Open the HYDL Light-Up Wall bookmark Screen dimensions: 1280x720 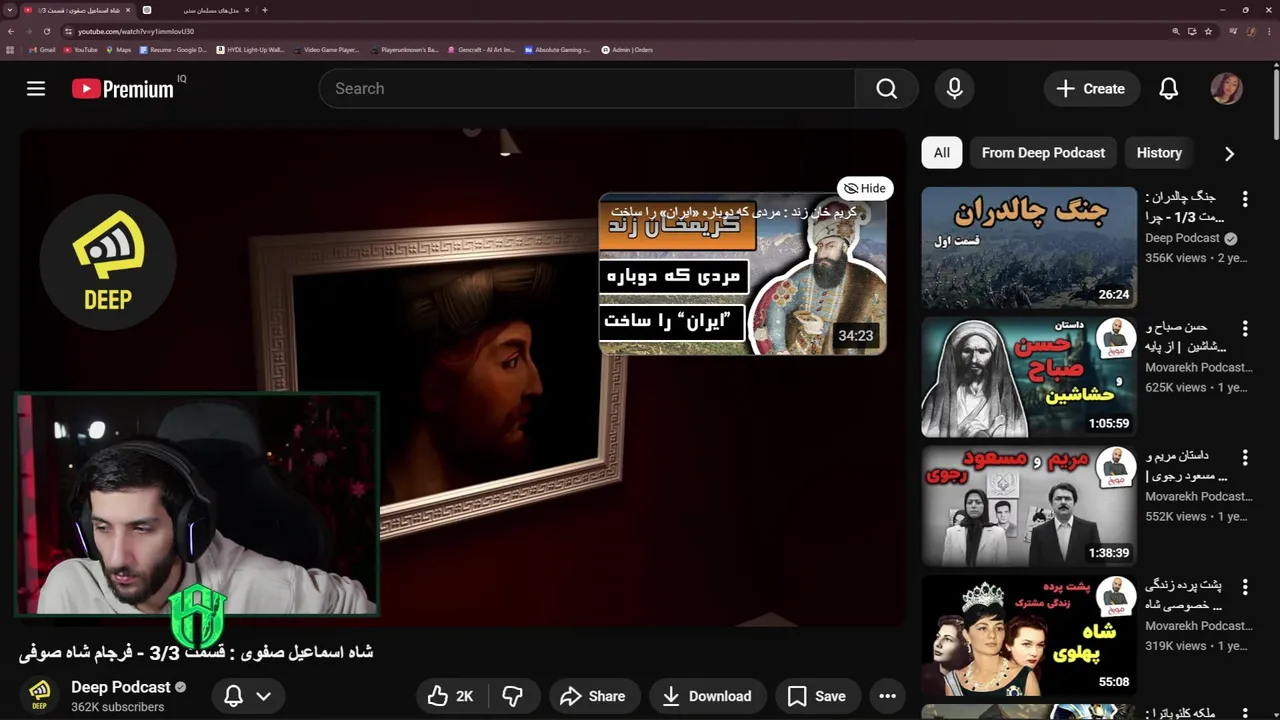(x=251, y=49)
